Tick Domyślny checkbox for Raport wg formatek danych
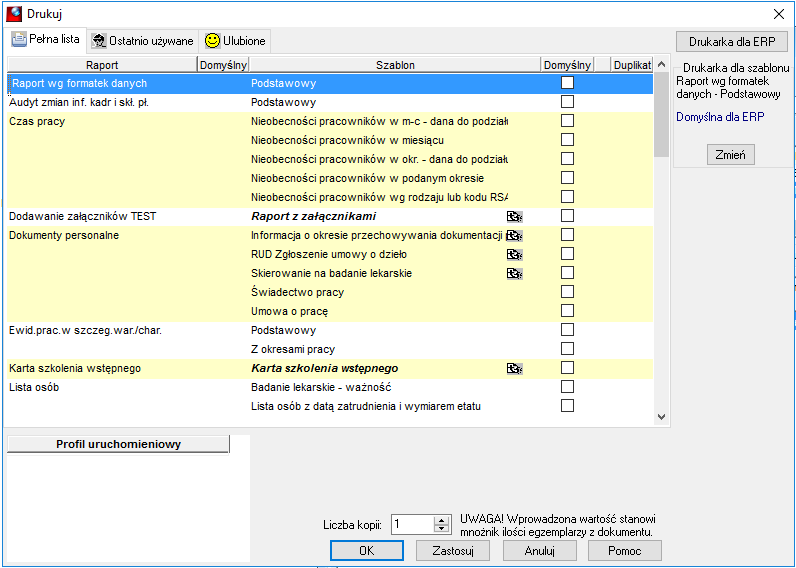Viewport: 796px width, 568px height. 567,83
